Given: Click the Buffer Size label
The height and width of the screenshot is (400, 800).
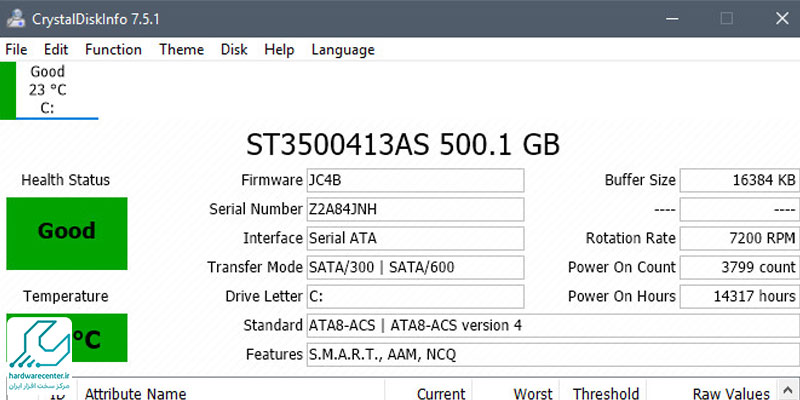Looking at the screenshot, I should [x=640, y=180].
